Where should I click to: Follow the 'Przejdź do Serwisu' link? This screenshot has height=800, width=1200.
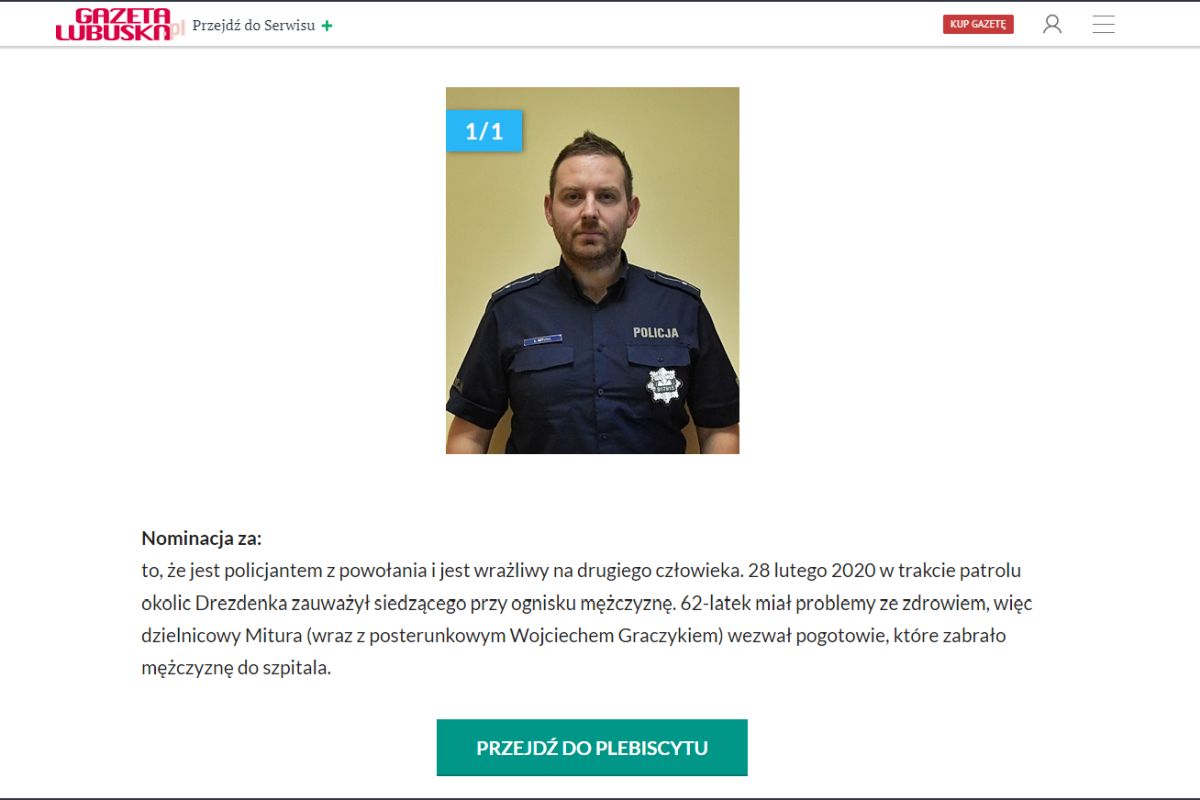click(x=254, y=26)
